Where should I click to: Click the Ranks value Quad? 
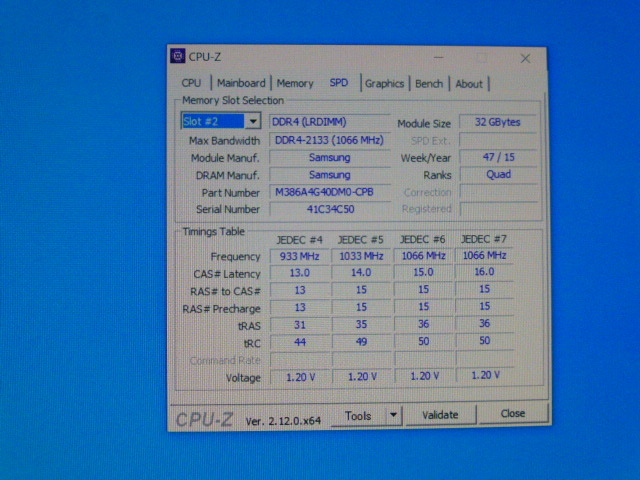498,175
